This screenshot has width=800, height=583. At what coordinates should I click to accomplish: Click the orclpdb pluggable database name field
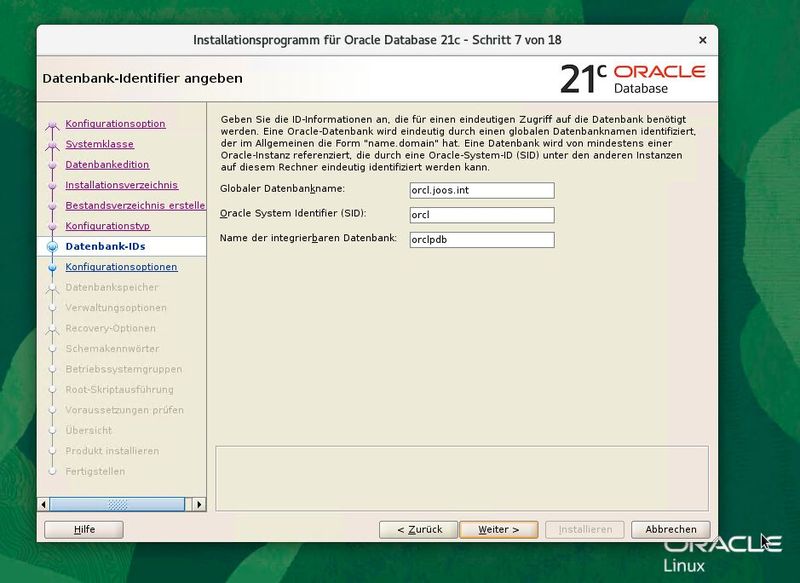[482, 239]
